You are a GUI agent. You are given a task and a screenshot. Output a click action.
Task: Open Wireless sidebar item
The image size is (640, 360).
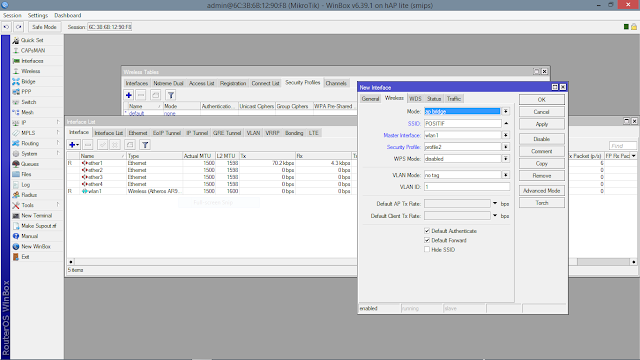tap(31, 71)
